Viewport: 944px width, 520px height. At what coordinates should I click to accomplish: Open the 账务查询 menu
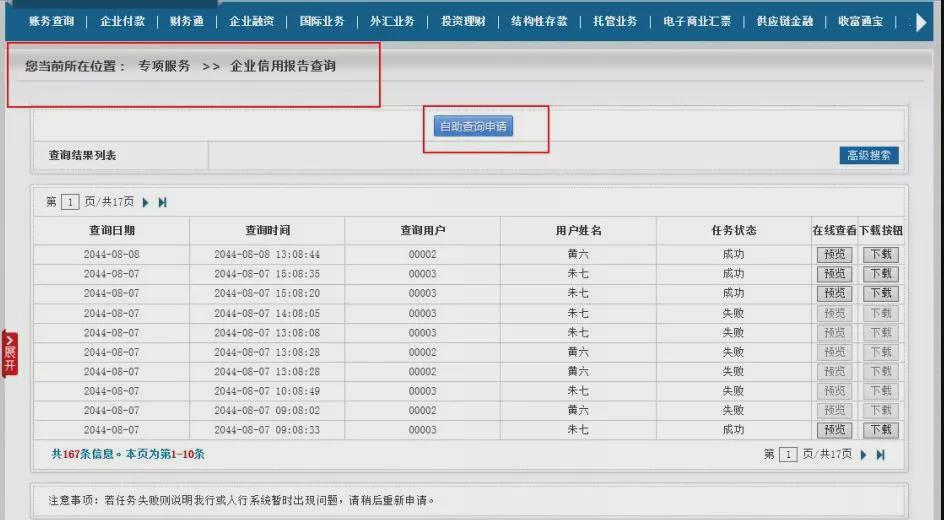52,21
